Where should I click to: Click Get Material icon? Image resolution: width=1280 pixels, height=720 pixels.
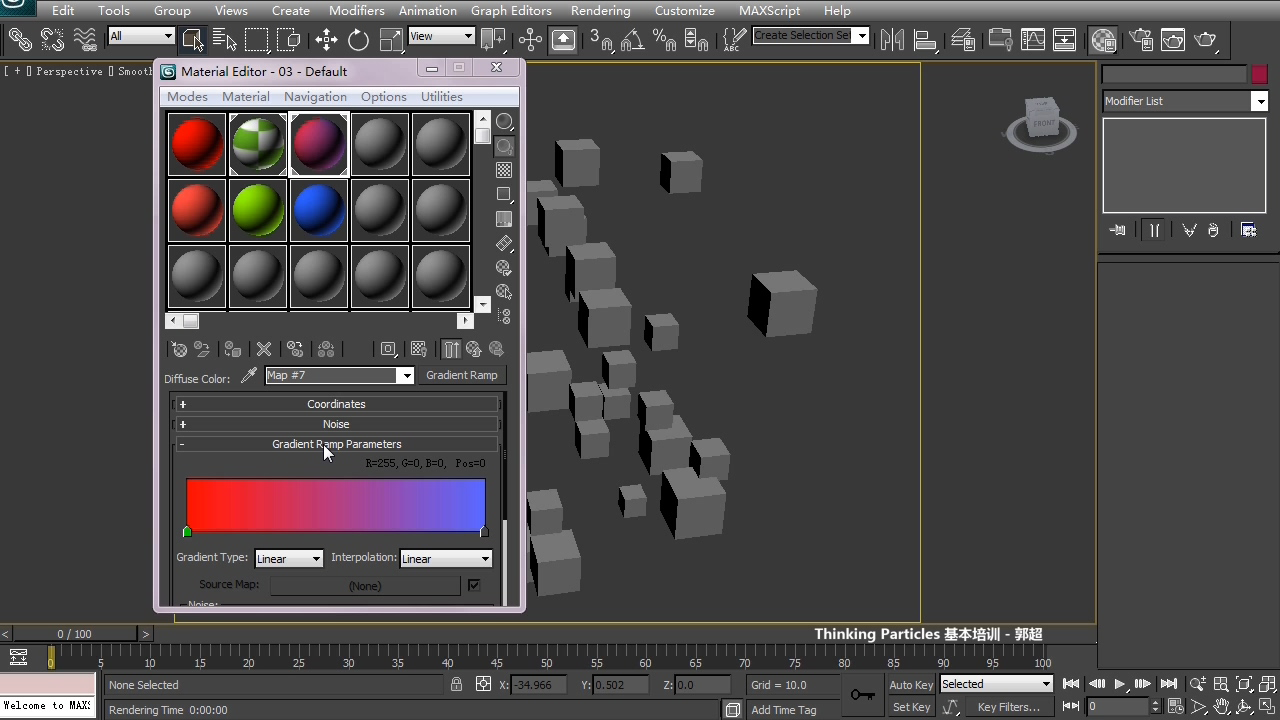179,349
